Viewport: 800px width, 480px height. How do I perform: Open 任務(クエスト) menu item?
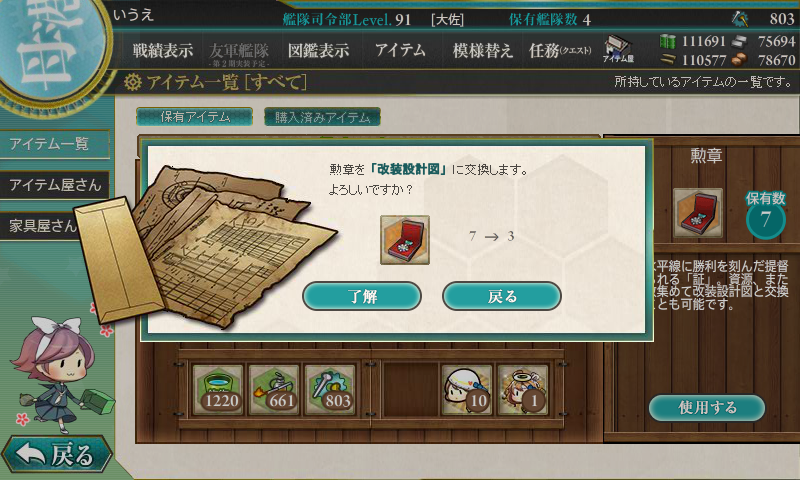pyautogui.click(x=560, y=50)
